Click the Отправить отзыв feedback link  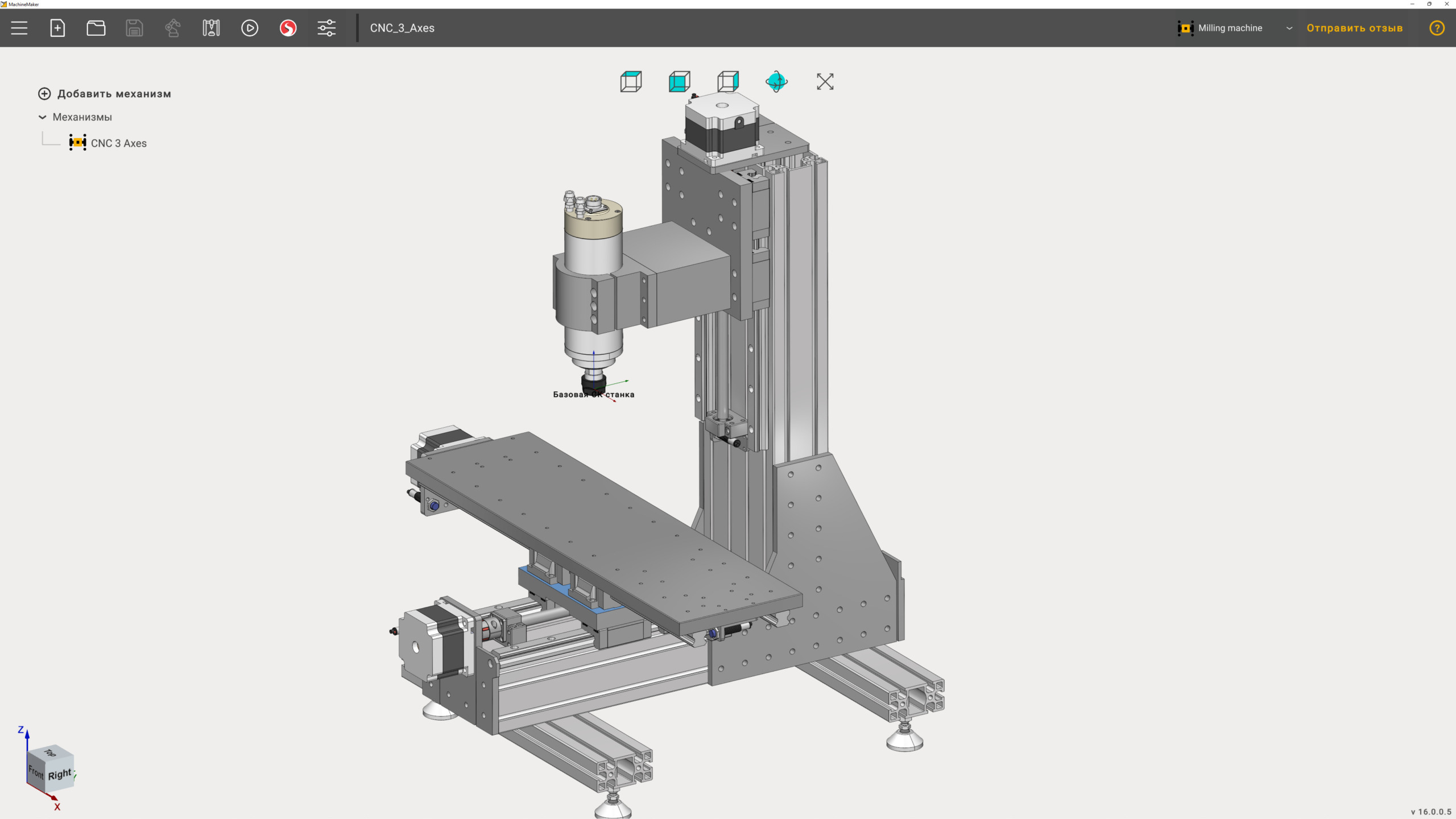1354,28
